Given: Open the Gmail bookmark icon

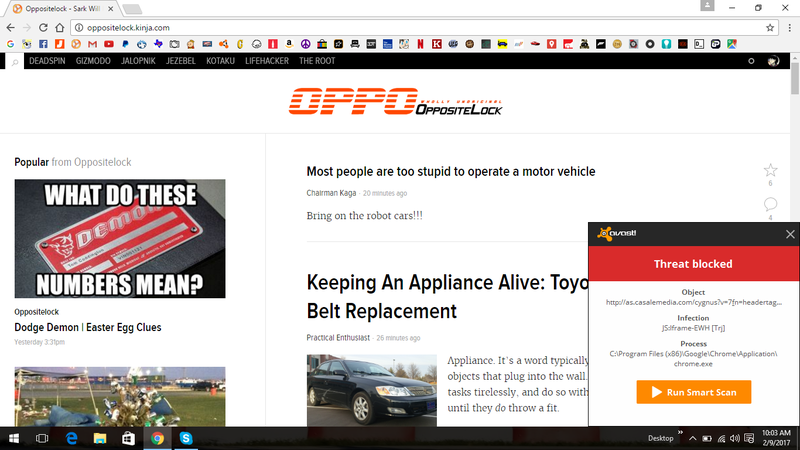Looking at the screenshot, I should 92,44.
